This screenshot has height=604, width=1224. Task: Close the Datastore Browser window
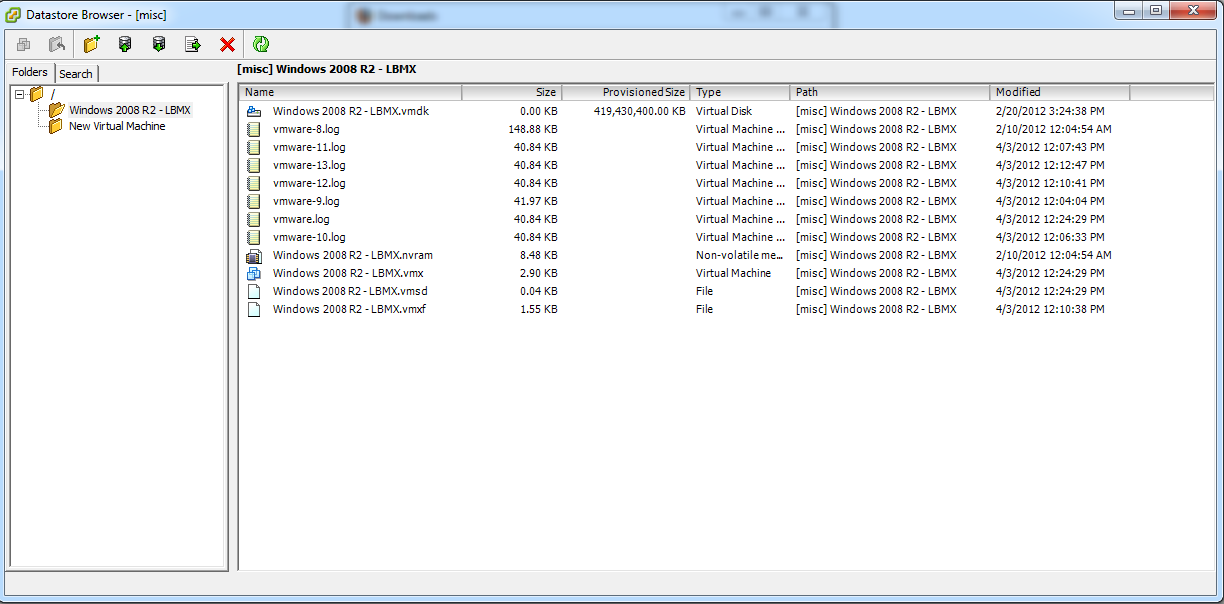(1192, 11)
